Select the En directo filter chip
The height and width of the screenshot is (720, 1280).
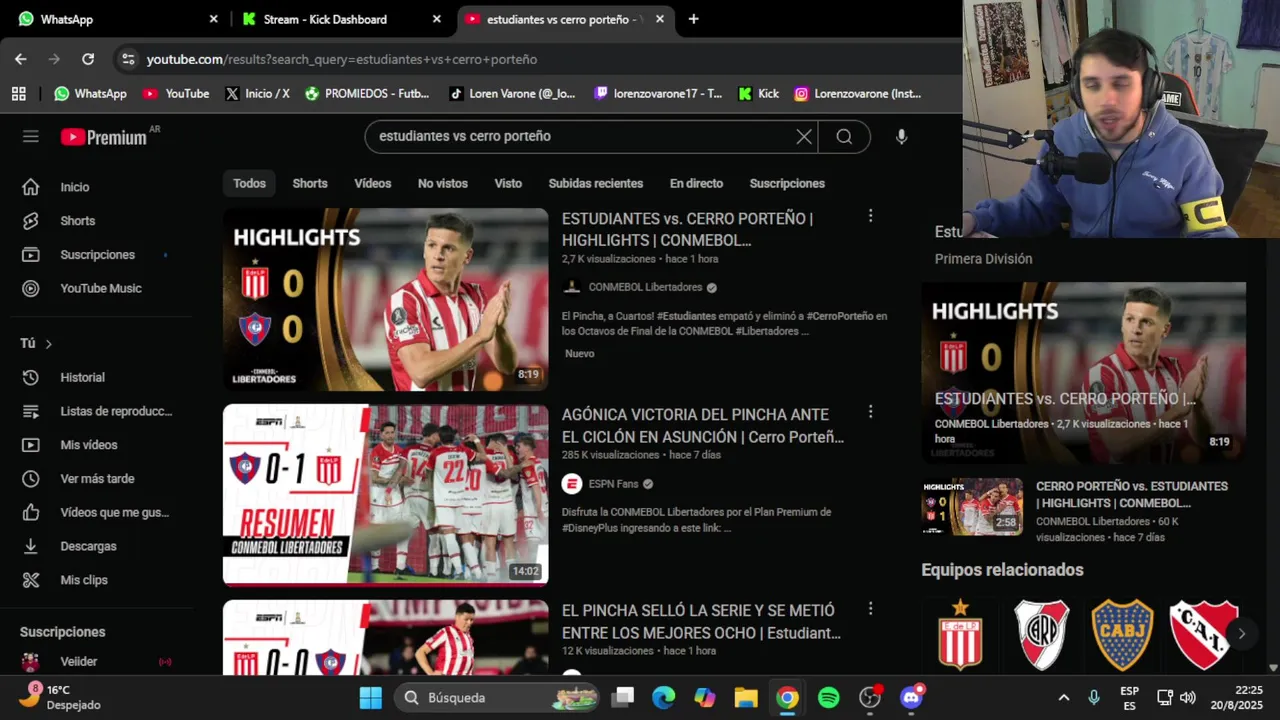coord(696,184)
